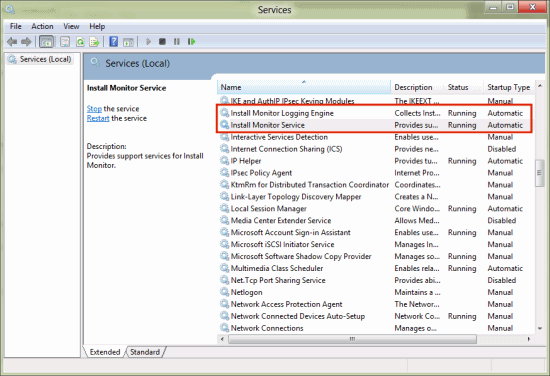Open the Properties toolbar icon
The height and width of the screenshot is (376, 550).
pos(65,42)
